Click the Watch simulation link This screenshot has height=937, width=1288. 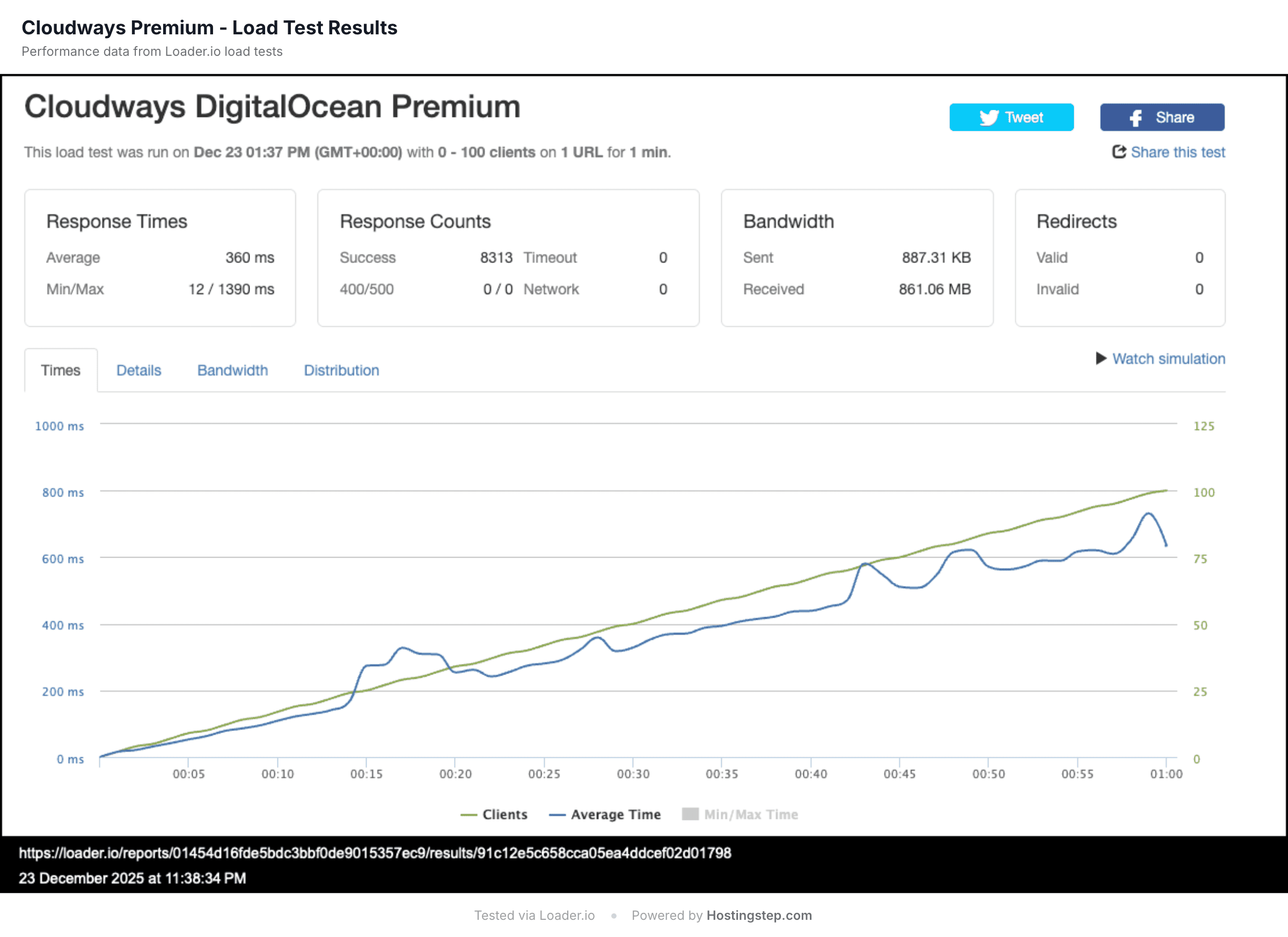point(1169,359)
